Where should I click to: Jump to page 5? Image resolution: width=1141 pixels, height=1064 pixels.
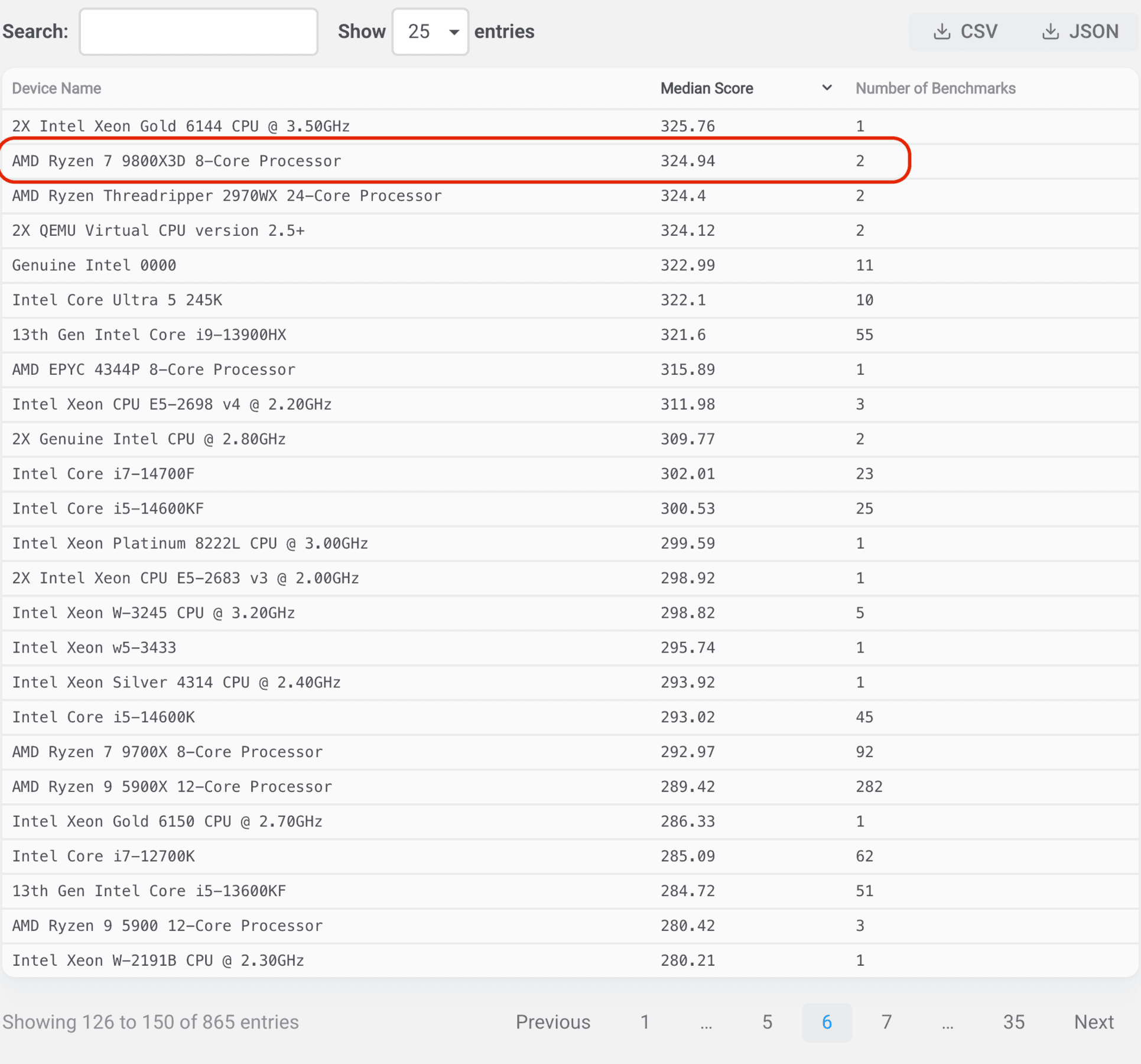point(766,1022)
